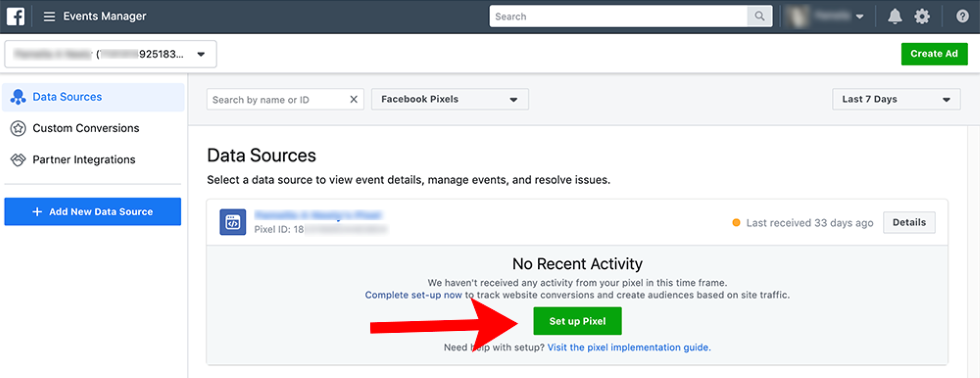Select Data Sources in the sidebar
Viewport: 980px width, 378px height.
94,97
